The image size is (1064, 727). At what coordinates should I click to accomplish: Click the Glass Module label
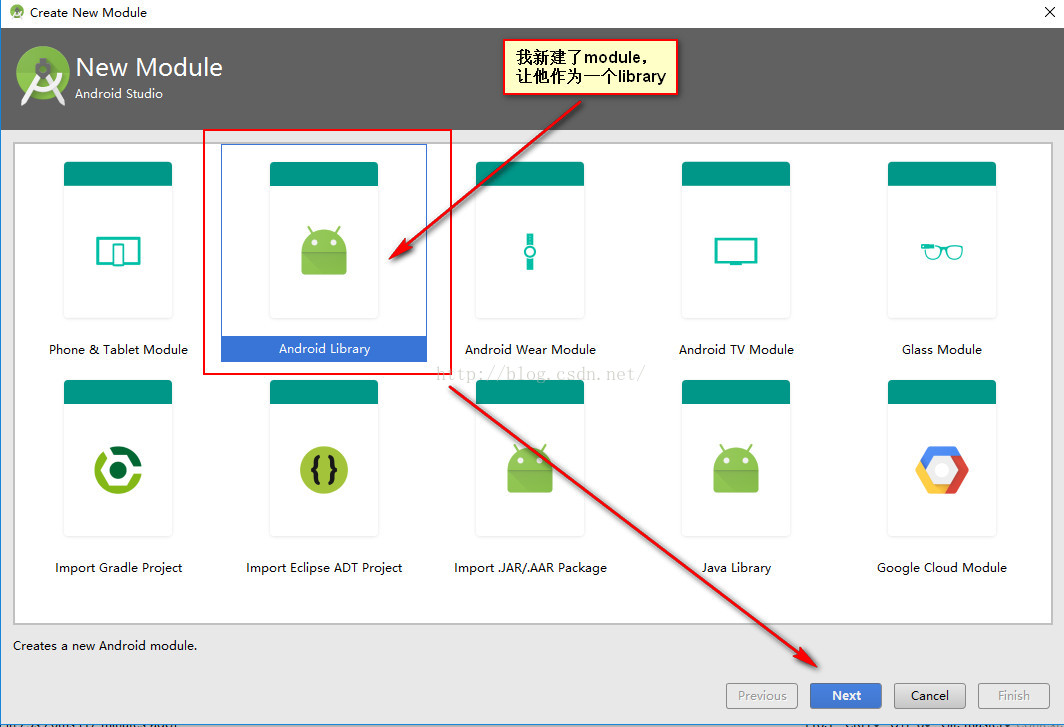pyautogui.click(x=942, y=350)
